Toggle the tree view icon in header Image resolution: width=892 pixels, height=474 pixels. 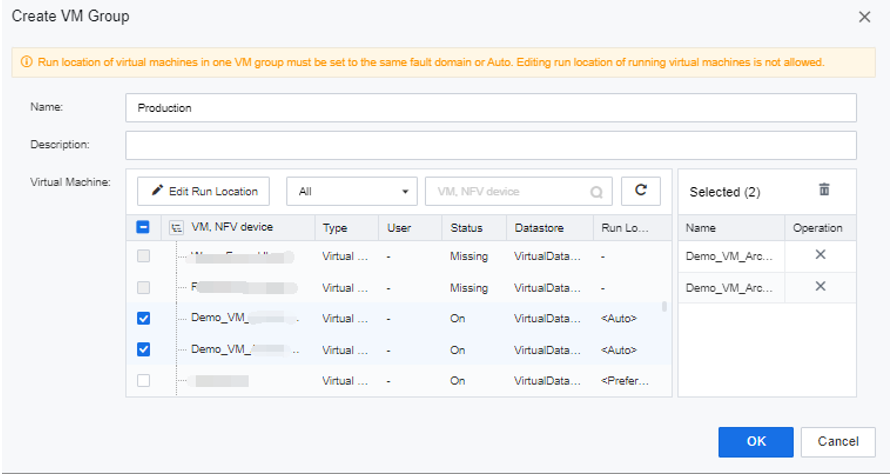(177, 228)
